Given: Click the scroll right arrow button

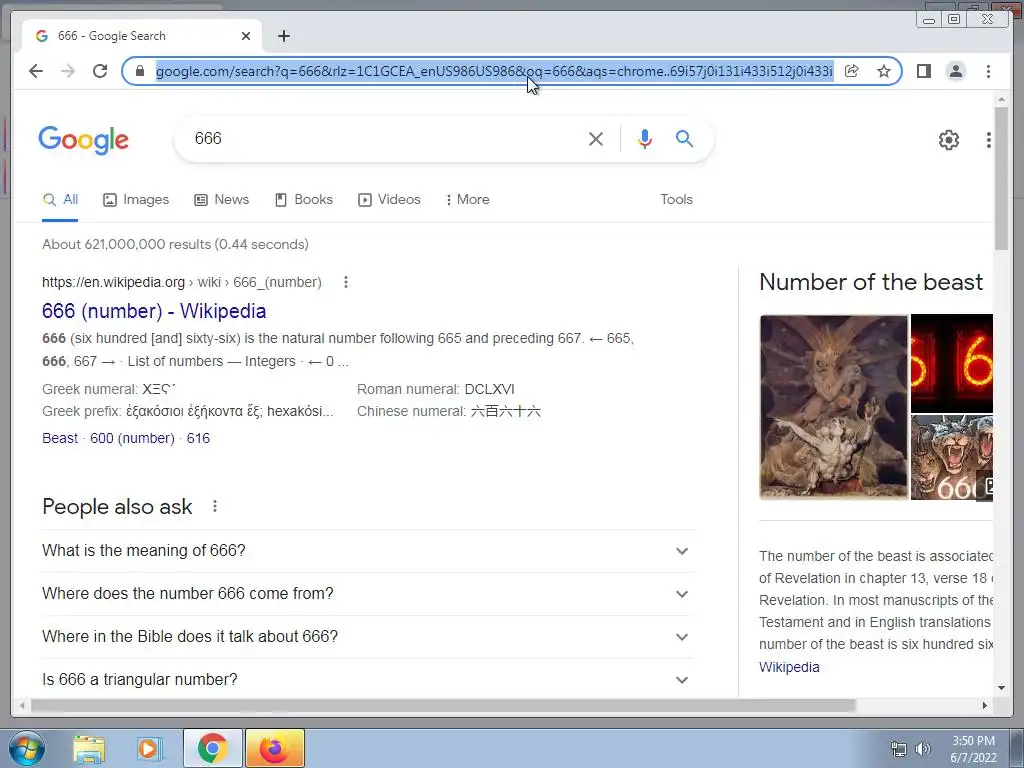Looking at the screenshot, I should [985, 705].
